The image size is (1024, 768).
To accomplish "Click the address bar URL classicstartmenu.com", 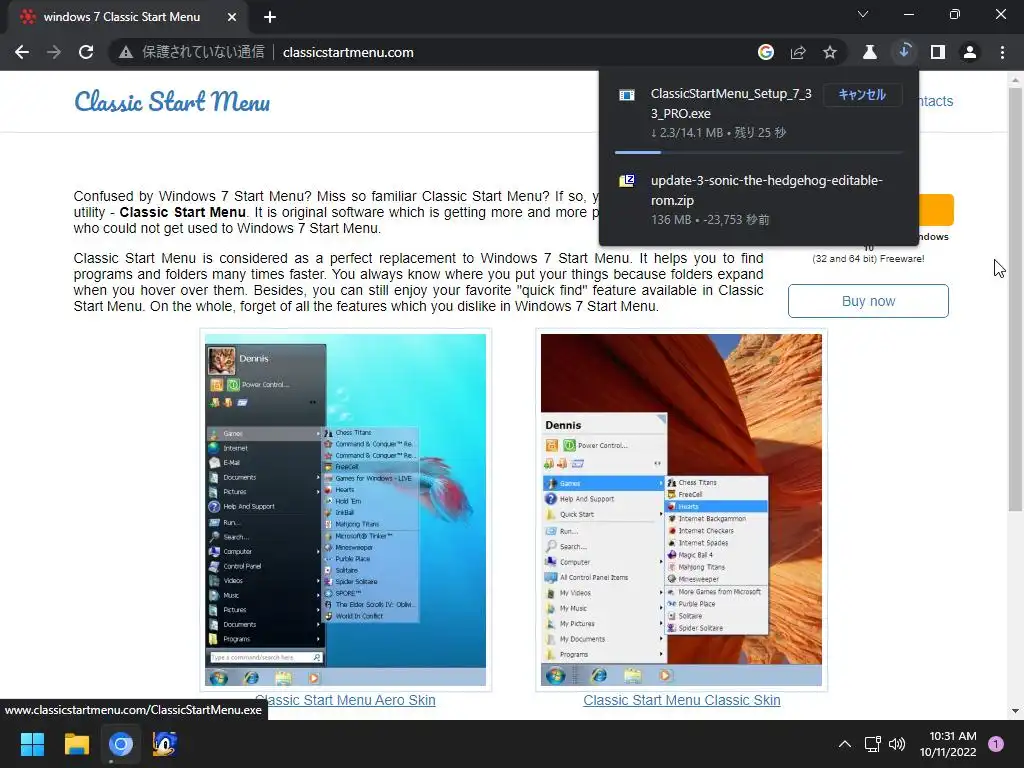I will click(x=348, y=52).
